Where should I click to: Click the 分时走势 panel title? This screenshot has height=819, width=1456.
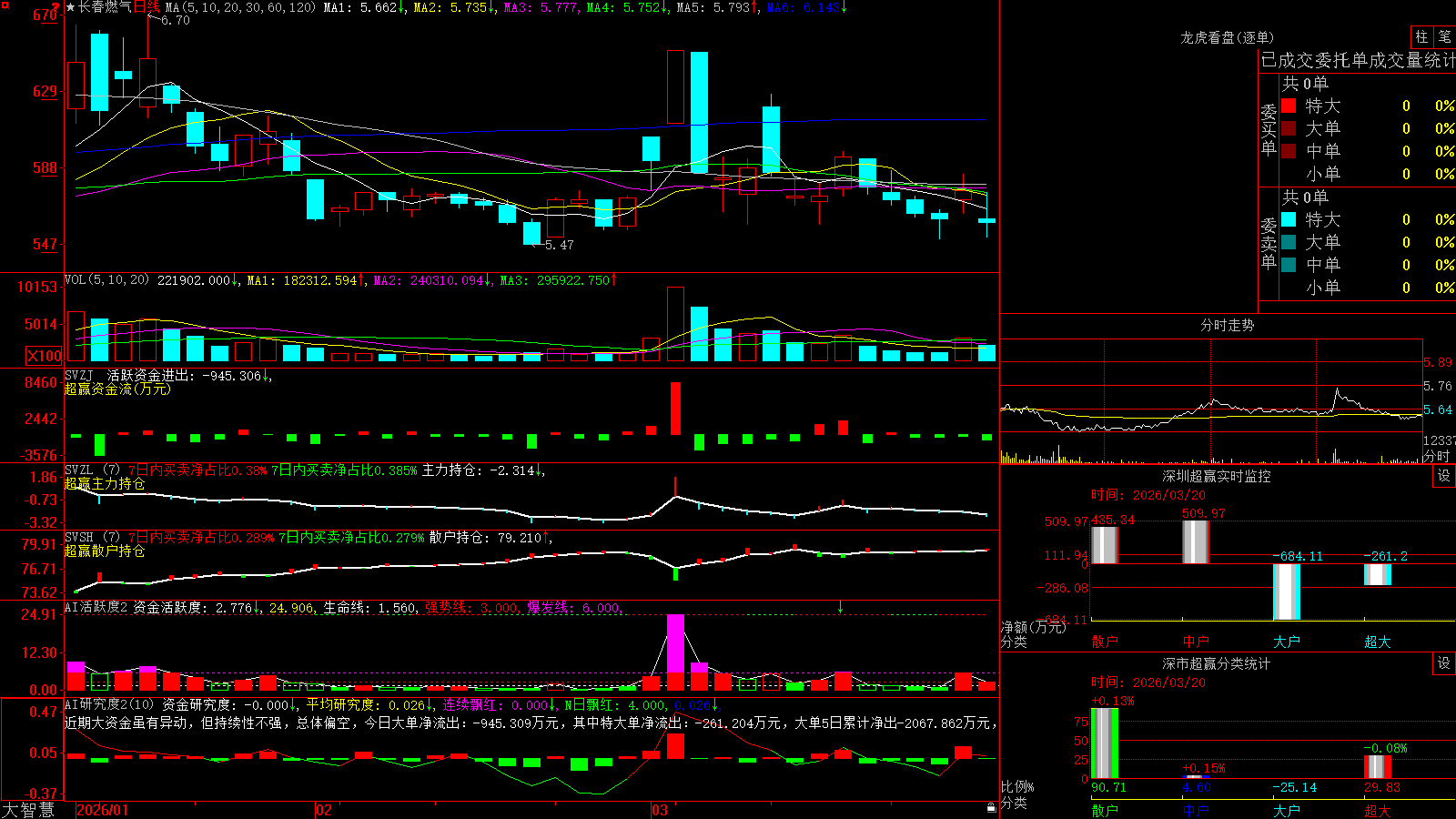tap(1227, 325)
